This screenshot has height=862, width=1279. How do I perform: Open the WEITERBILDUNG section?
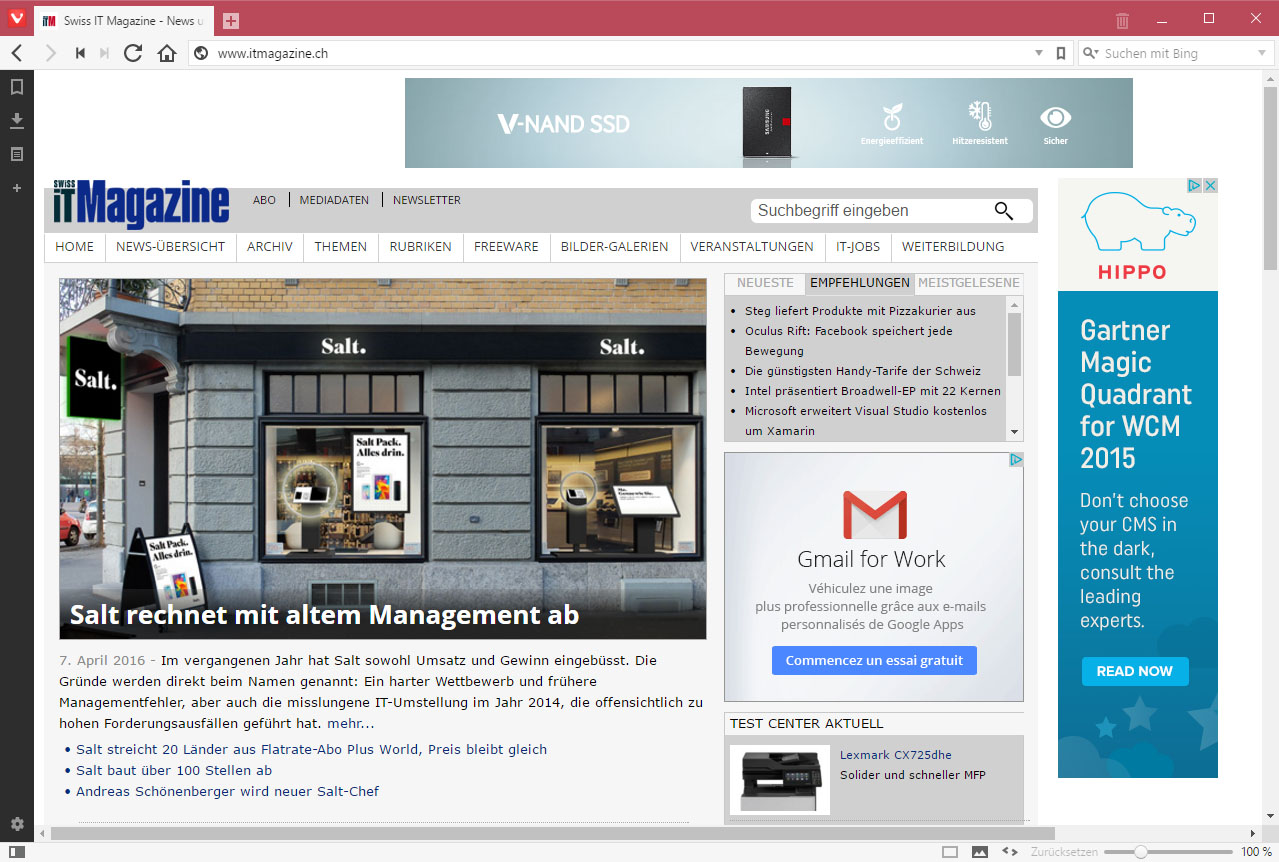tap(953, 247)
